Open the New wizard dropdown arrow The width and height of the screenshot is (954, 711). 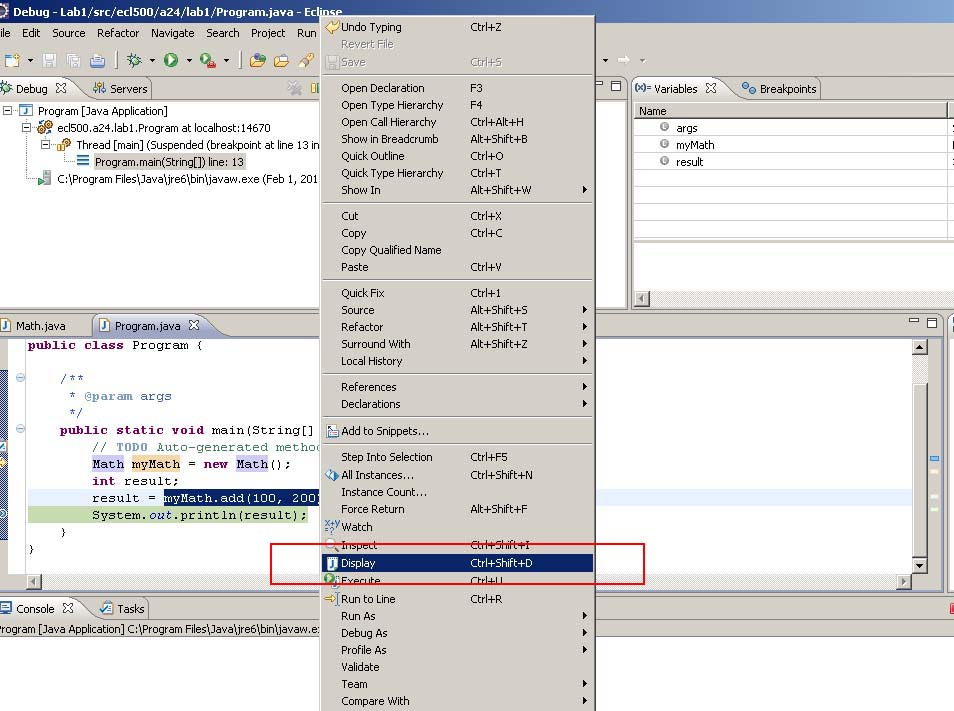point(30,61)
